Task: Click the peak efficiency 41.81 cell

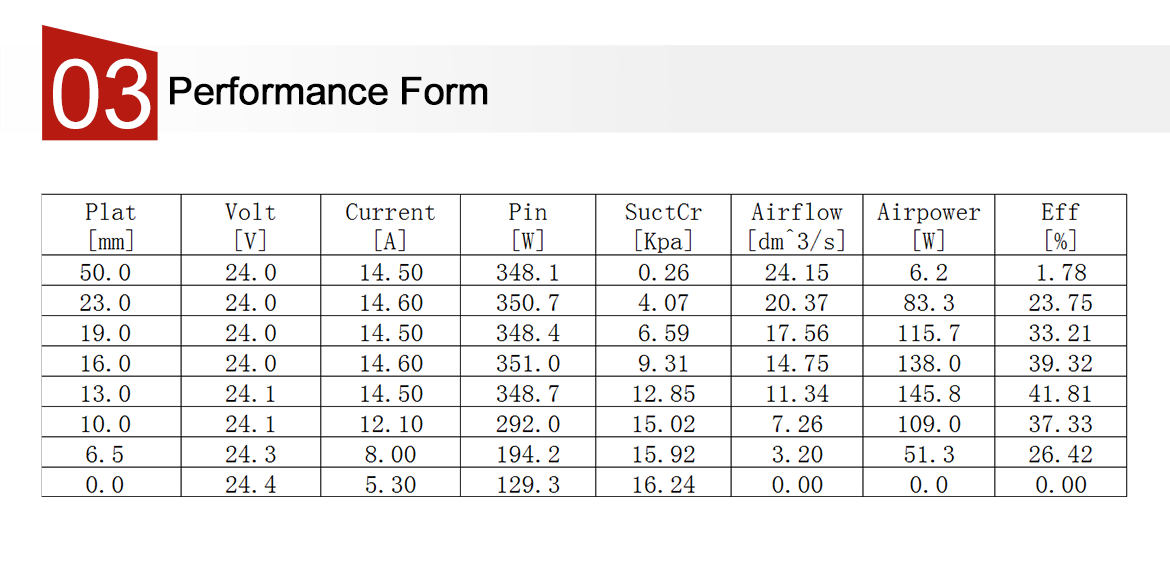Action: tap(1060, 394)
